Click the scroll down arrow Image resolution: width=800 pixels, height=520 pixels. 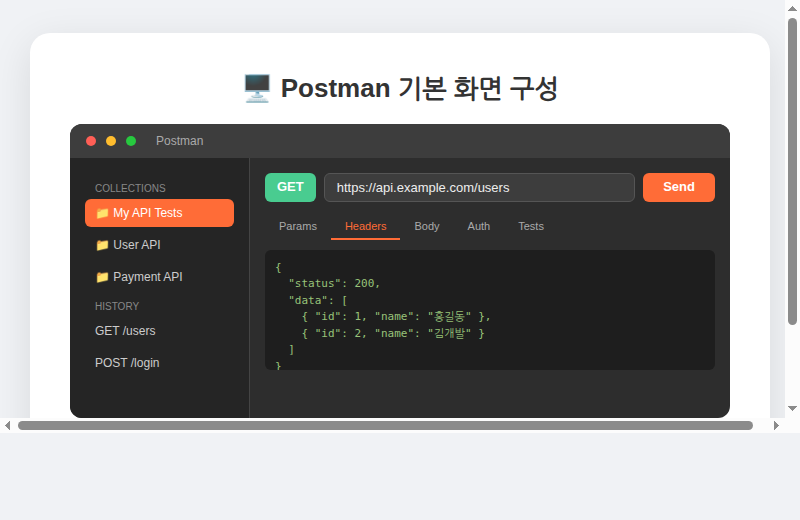pyautogui.click(x=792, y=408)
